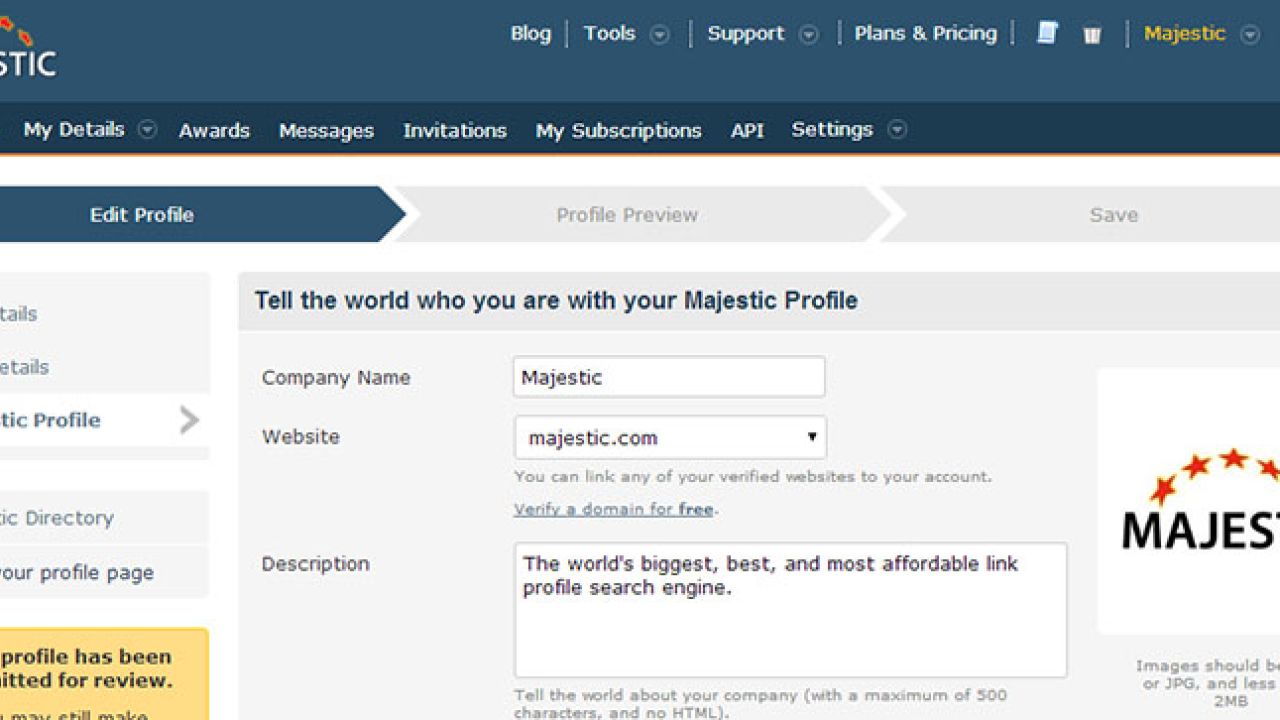The image size is (1280, 720).
Task: Click the arrow beside Majestic Profile sidebar item
Action: tap(189, 420)
